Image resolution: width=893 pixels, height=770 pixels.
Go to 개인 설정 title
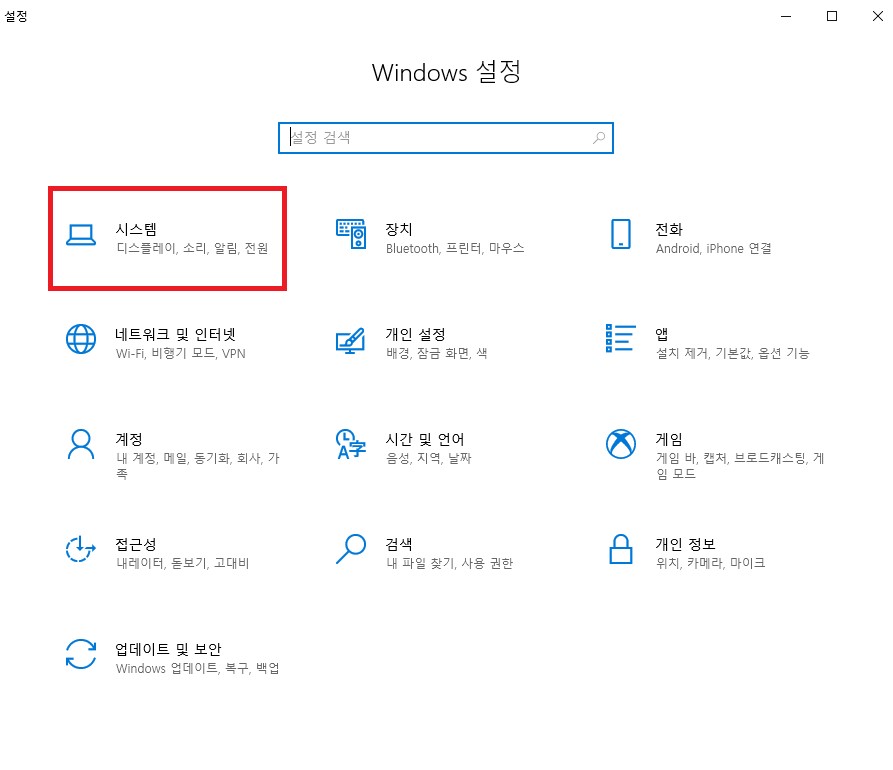(415, 334)
